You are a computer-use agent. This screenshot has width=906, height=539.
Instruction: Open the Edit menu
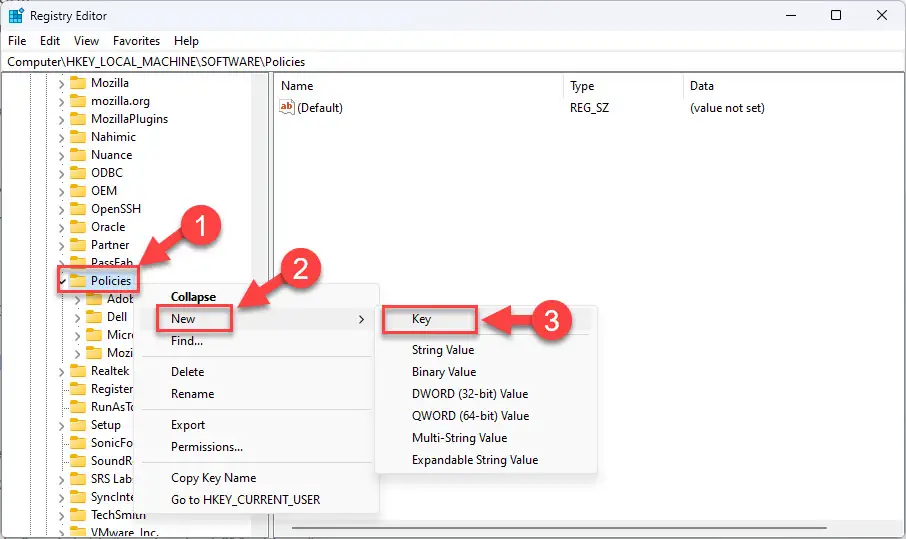50,41
